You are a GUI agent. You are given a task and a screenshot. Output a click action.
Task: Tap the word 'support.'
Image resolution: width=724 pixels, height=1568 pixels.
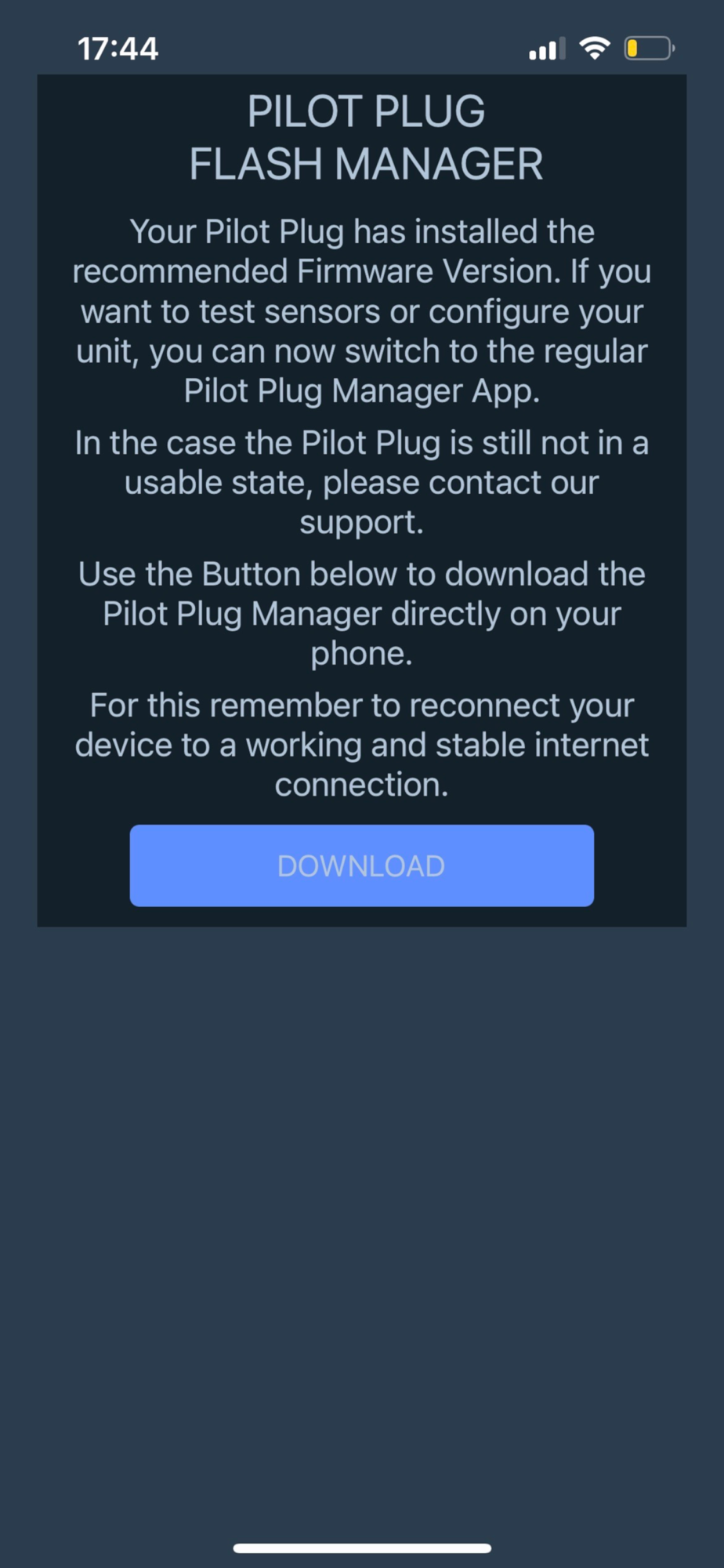coord(362,523)
